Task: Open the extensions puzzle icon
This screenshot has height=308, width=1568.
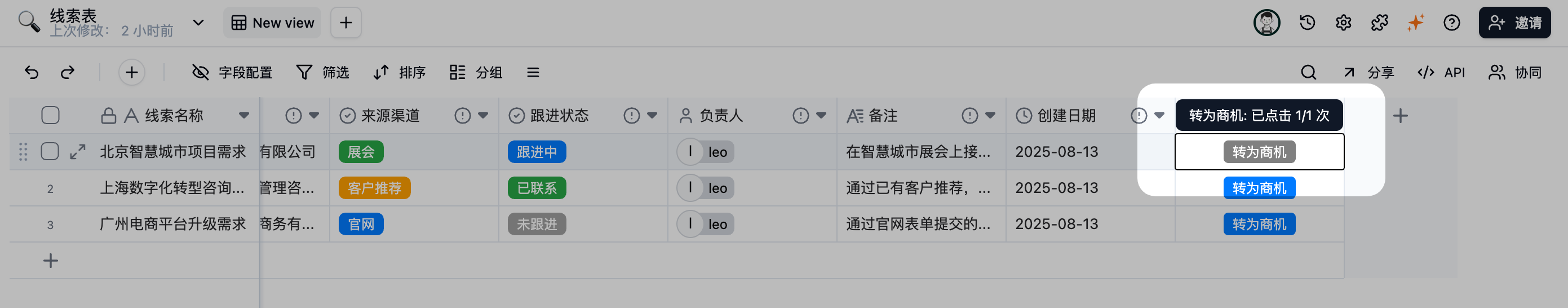Action: pos(1379,23)
